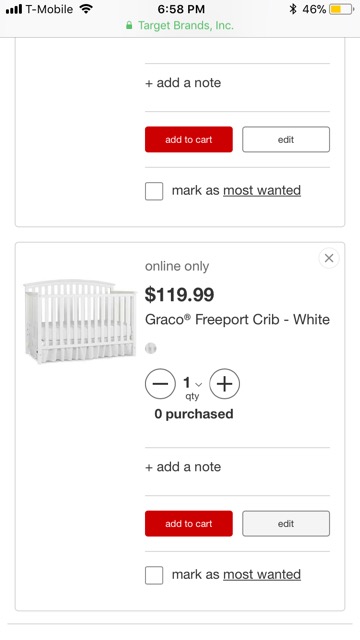
Task: Open the Graco crib product thumbnail
Action: [79, 321]
